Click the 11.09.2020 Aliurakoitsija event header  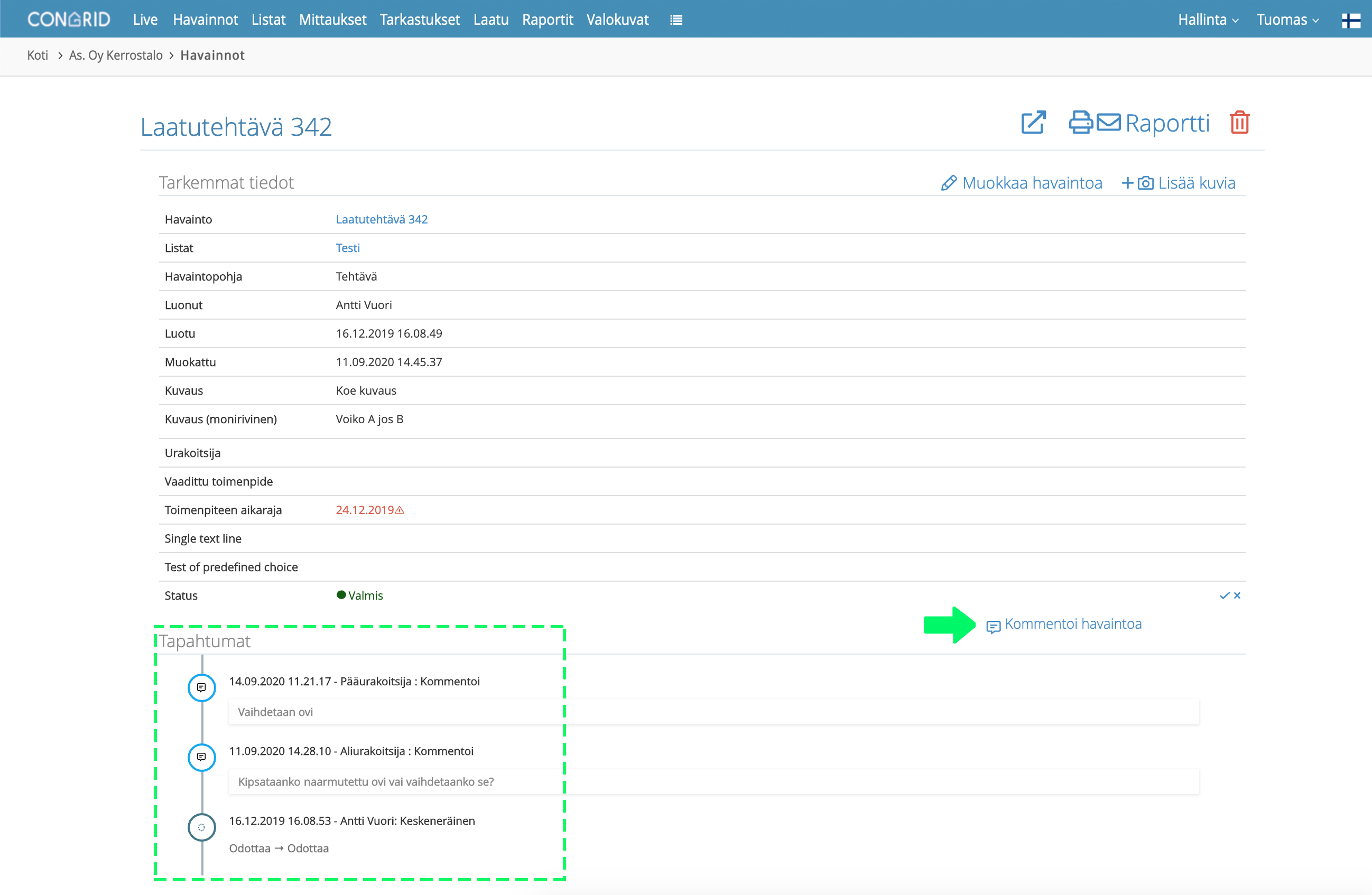[351, 751]
